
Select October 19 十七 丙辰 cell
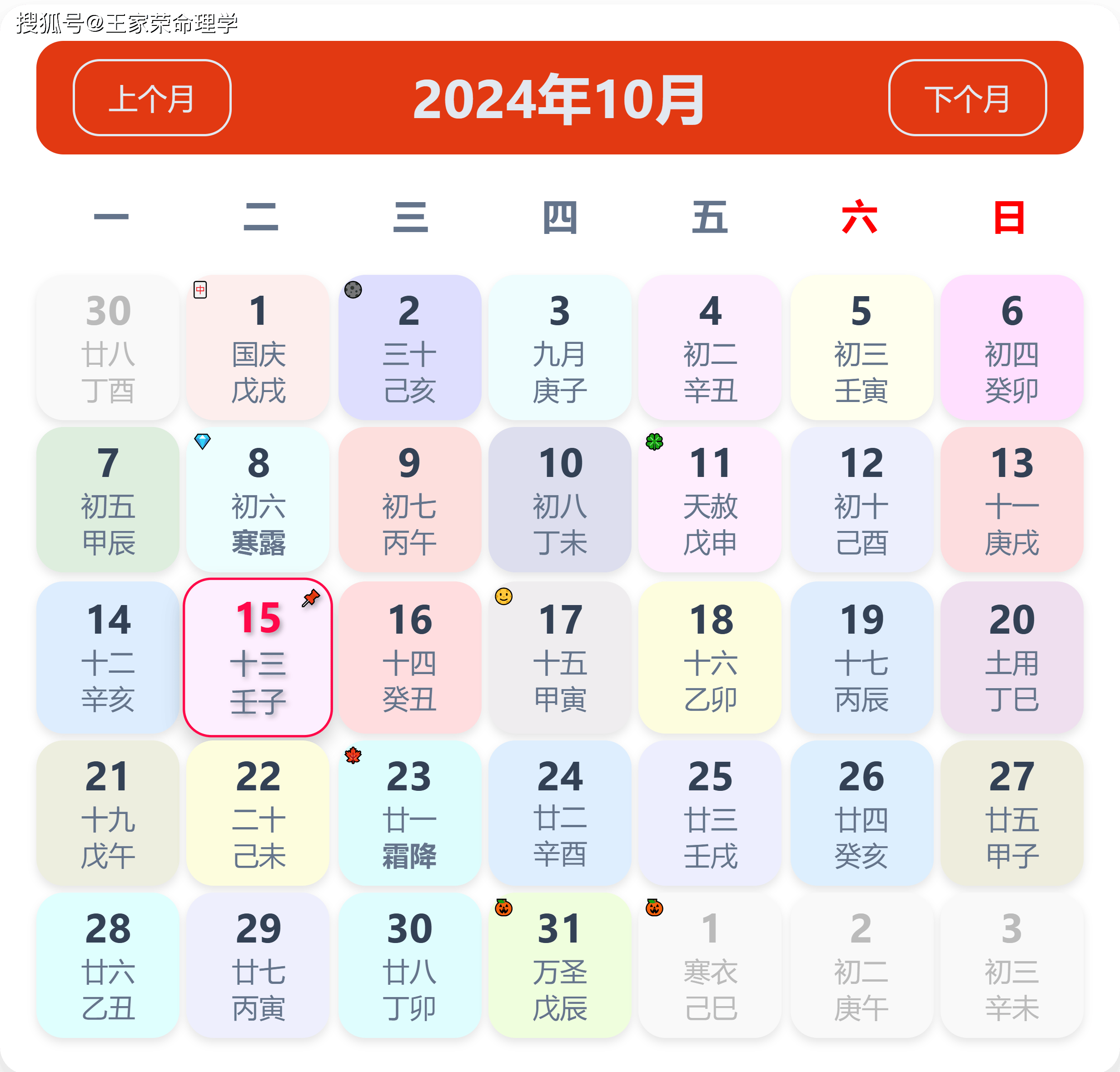pyautogui.click(x=862, y=657)
